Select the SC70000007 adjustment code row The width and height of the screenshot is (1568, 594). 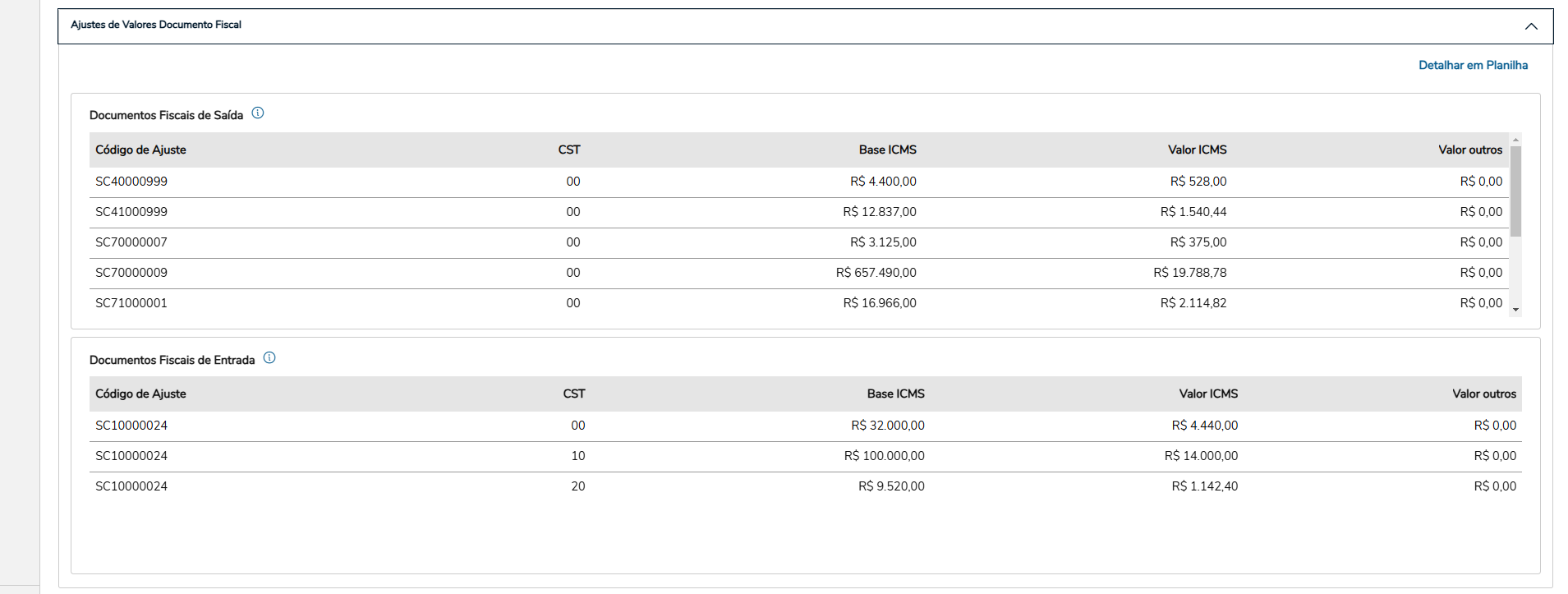[x=131, y=242]
